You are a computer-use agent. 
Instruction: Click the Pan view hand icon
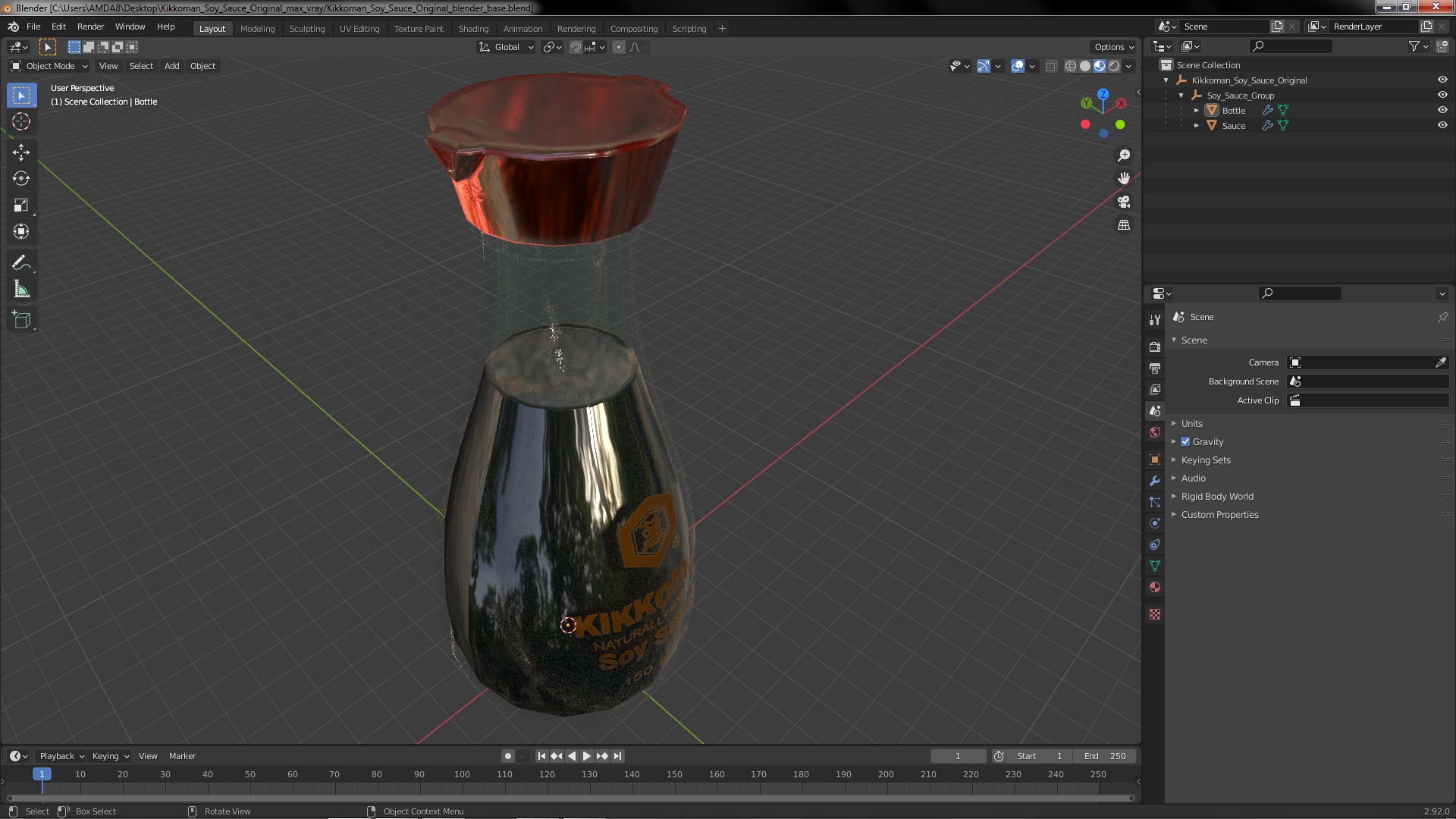click(1124, 178)
